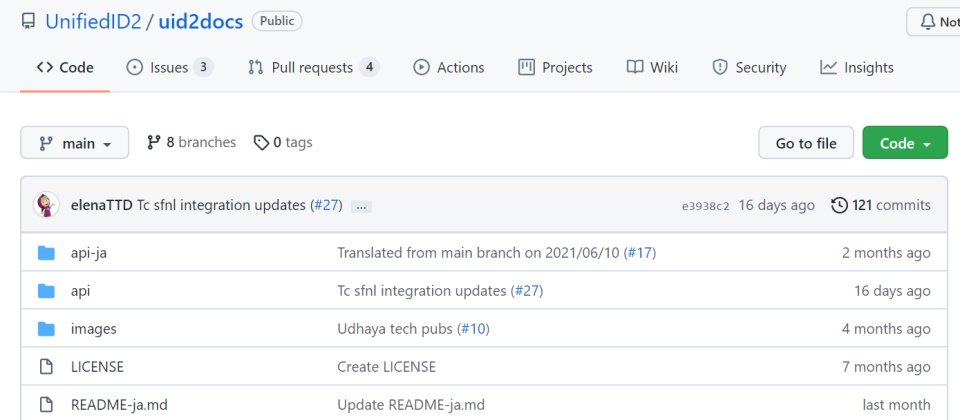Click the commit history clock icon
The image size is (960, 420).
tap(839, 205)
